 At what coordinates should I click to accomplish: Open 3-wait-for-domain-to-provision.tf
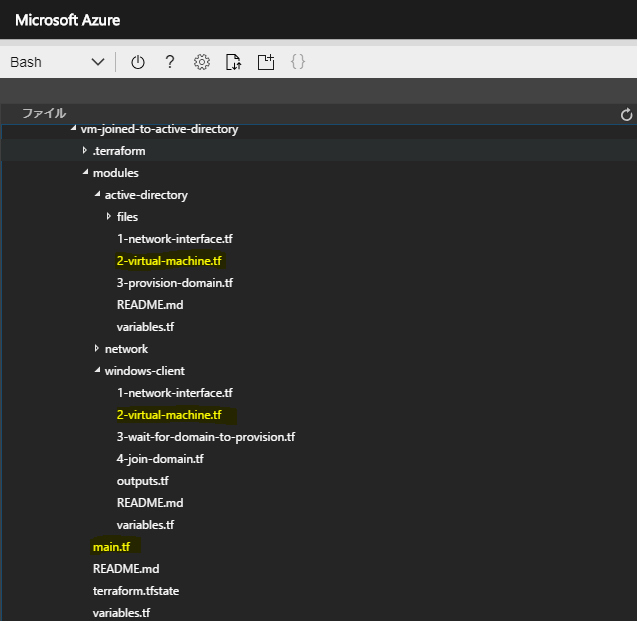tap(206, 437)
